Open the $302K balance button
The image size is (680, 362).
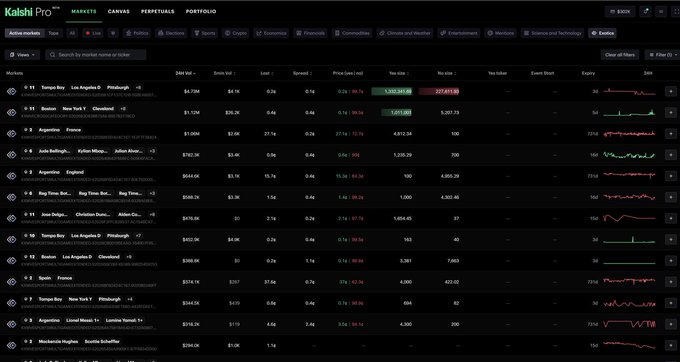coord(620,12)
